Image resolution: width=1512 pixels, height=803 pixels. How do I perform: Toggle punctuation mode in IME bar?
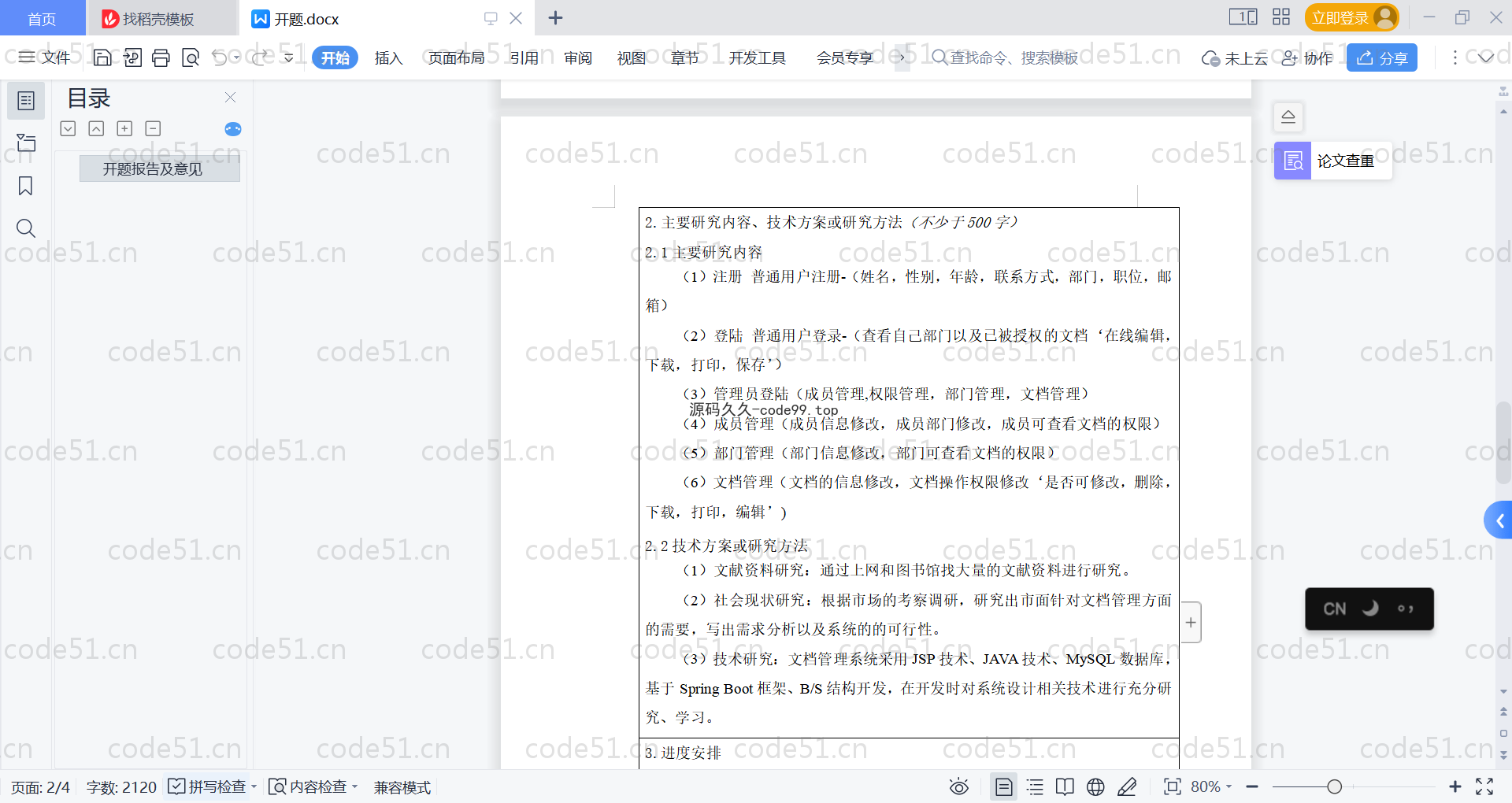click(x=1406, y=609)
